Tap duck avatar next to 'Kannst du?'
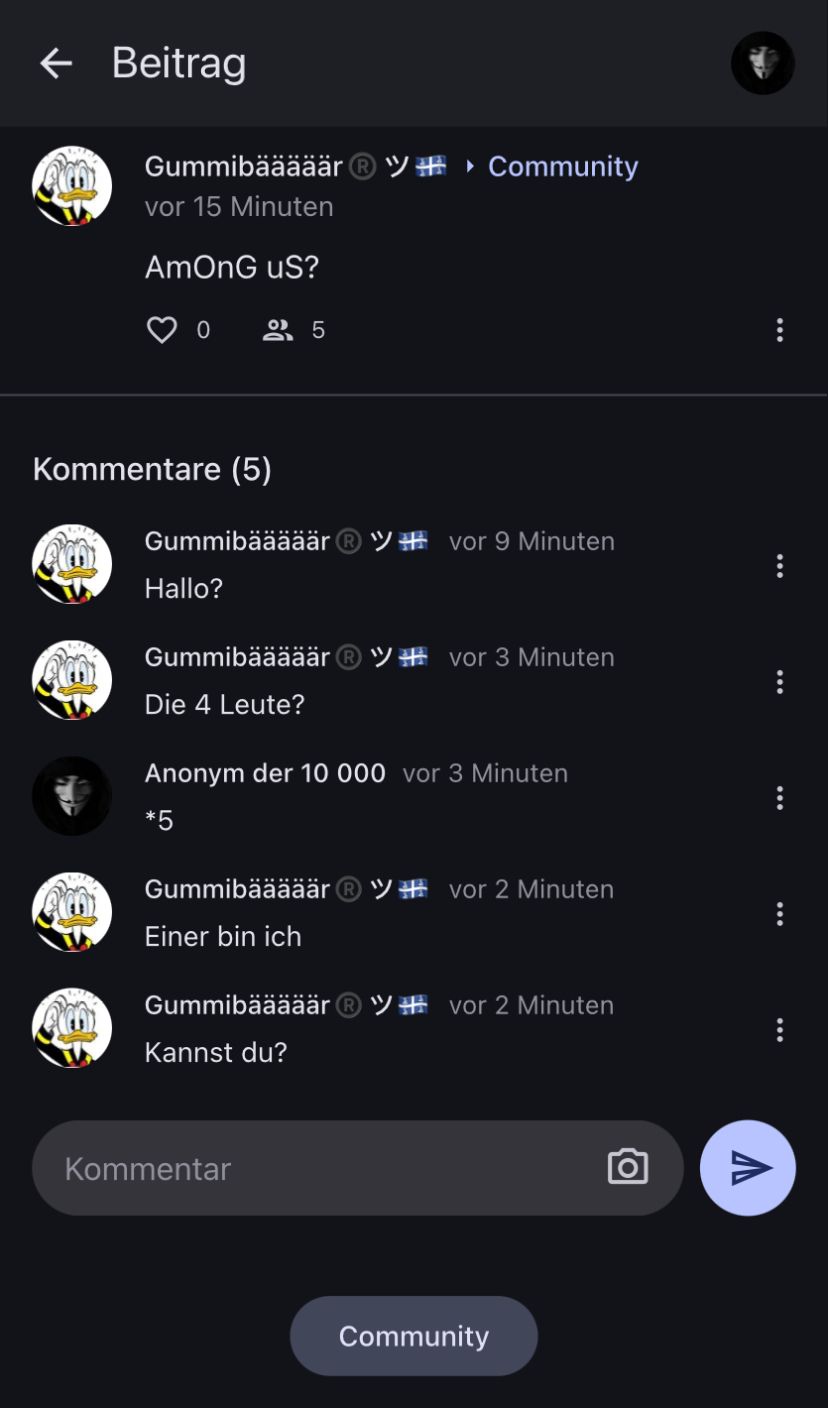Viewport: 828px width, 1408px height. coord(72,1028)
